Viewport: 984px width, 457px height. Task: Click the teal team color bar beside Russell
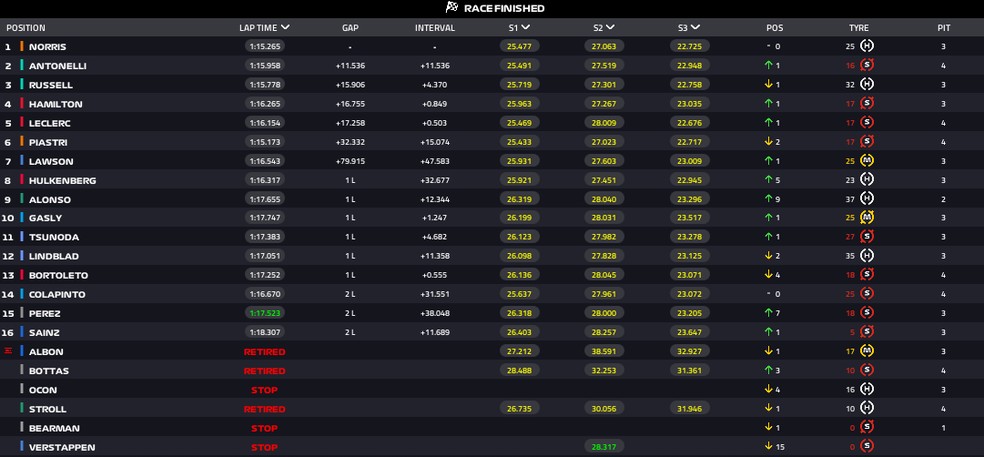[22, 85]
